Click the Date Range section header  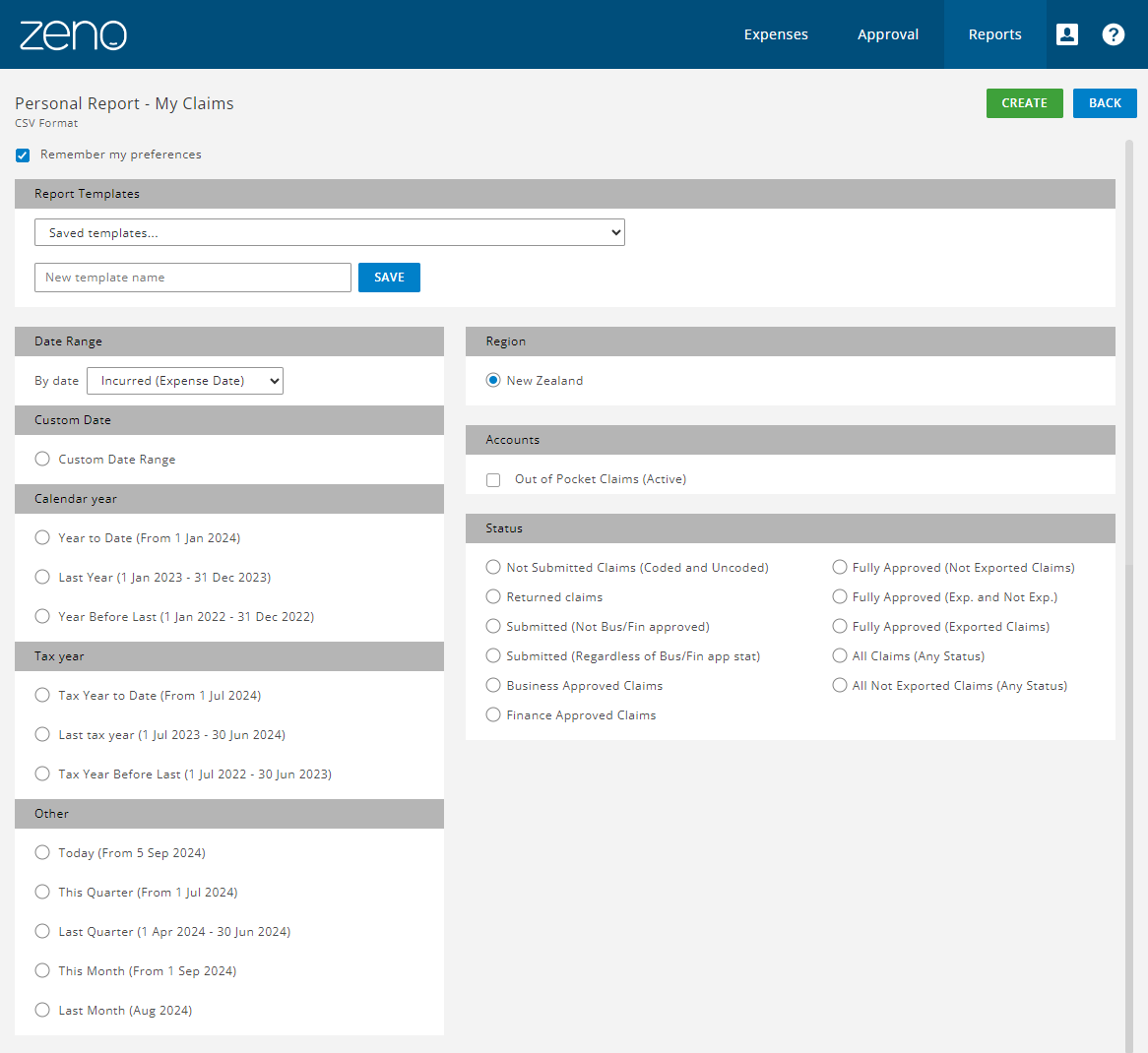[229, 341]
